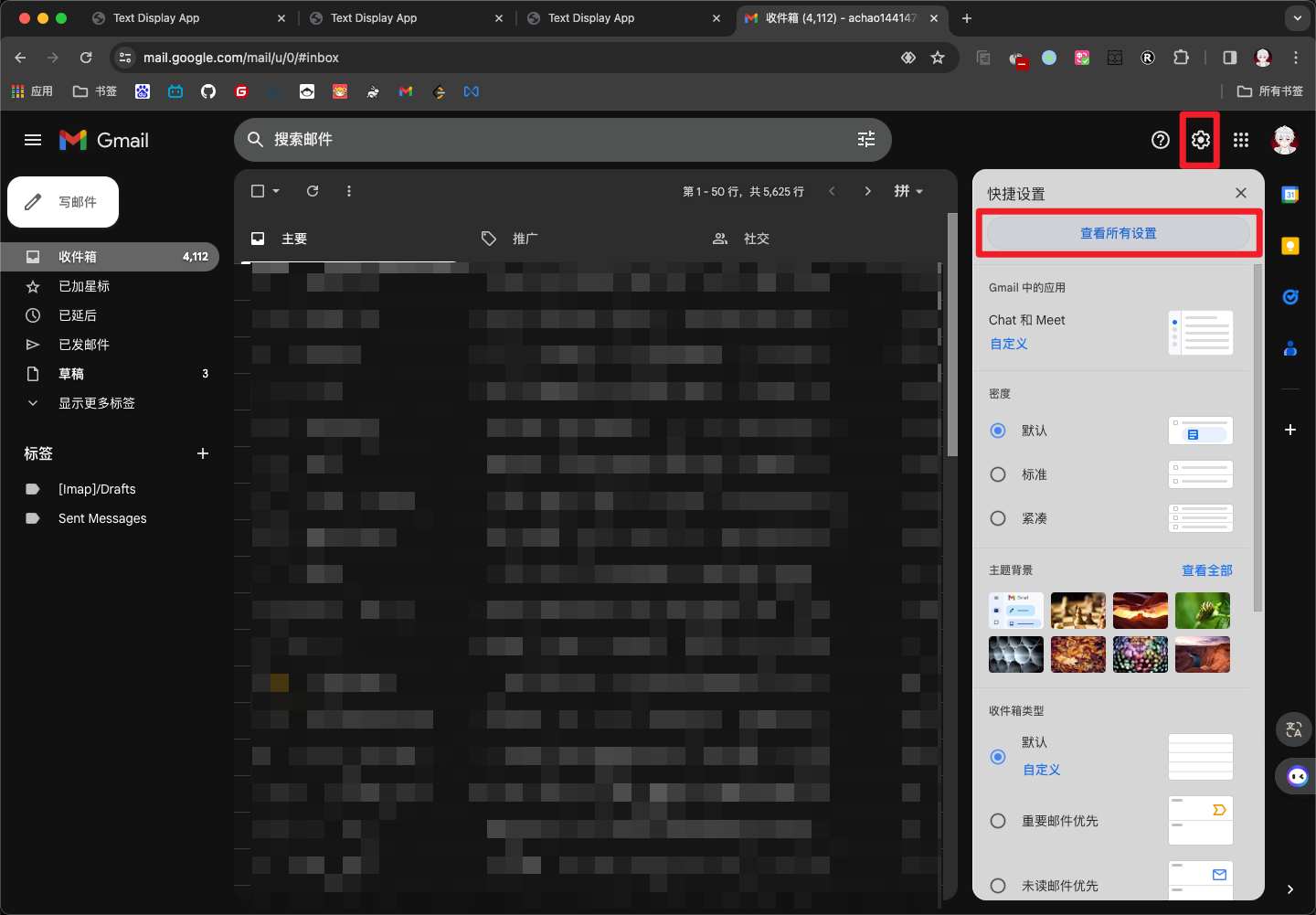
Task: Click the help question mark icon
Action: pos(1160,140)
